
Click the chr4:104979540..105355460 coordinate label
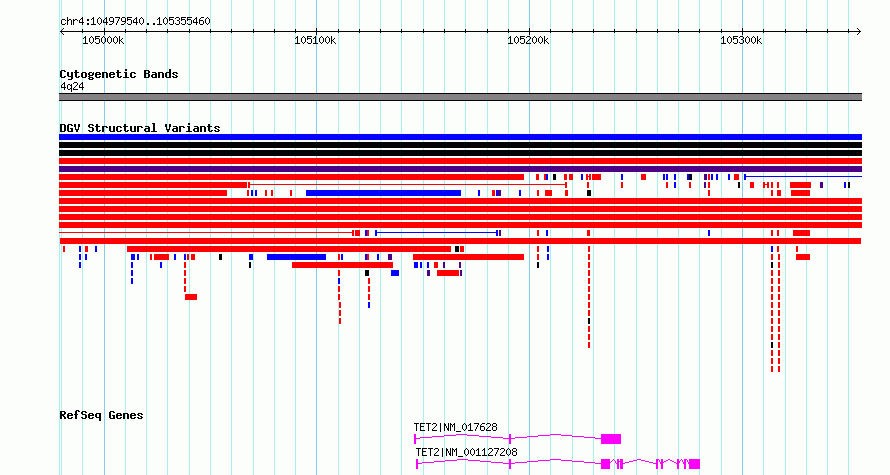(135, 22)
